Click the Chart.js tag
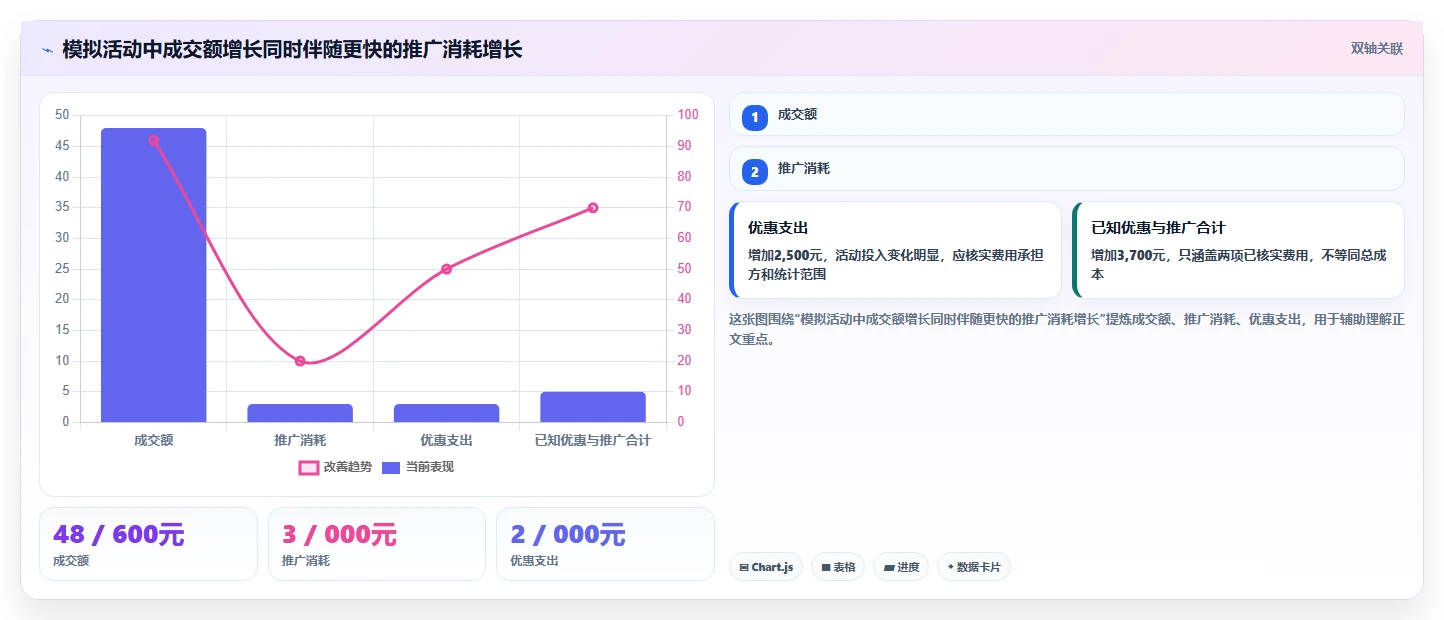Screen dimensions: 1444x620 coord(766,567)
